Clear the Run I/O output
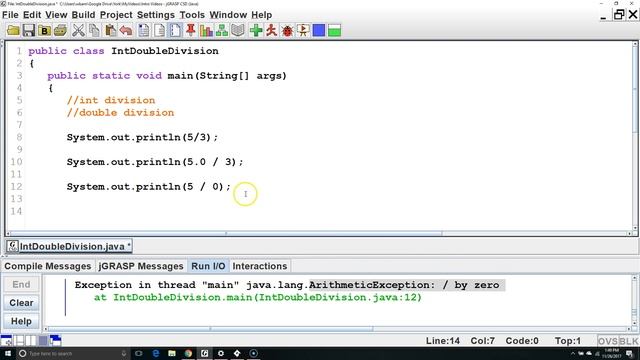The width and height of the screenshot is (640, 360). pos(21,303)
